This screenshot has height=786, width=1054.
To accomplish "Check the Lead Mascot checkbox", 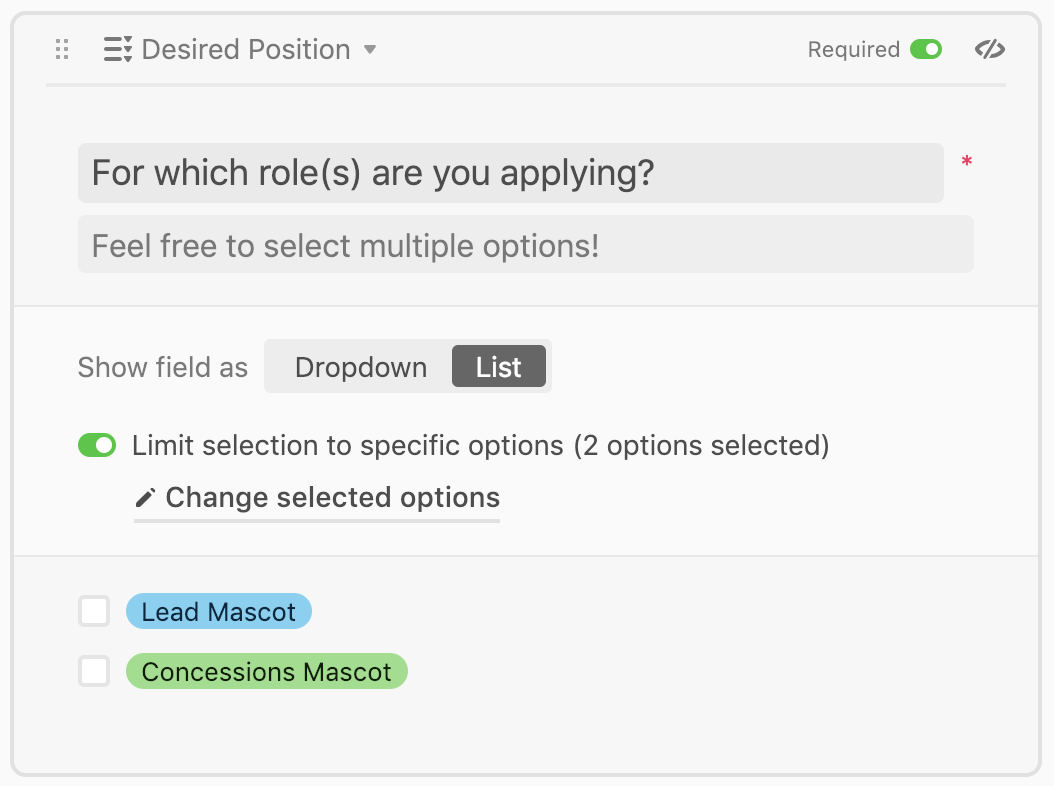I will tap(94, 611).
